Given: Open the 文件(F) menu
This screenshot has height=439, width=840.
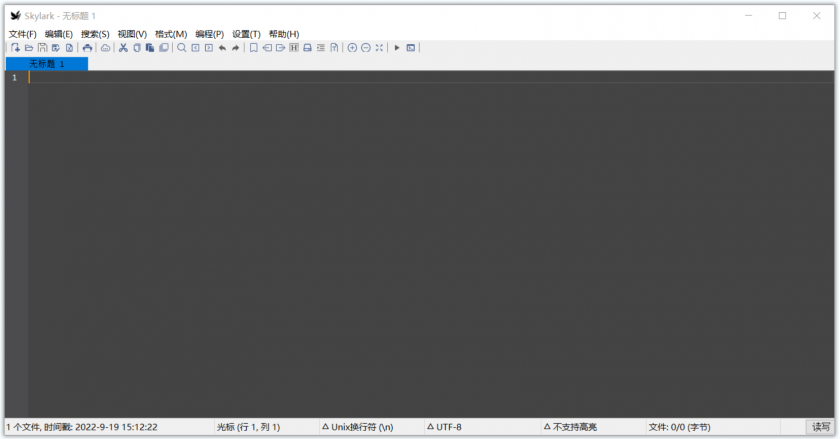Looking at the screenshot, I should point(22,34).
